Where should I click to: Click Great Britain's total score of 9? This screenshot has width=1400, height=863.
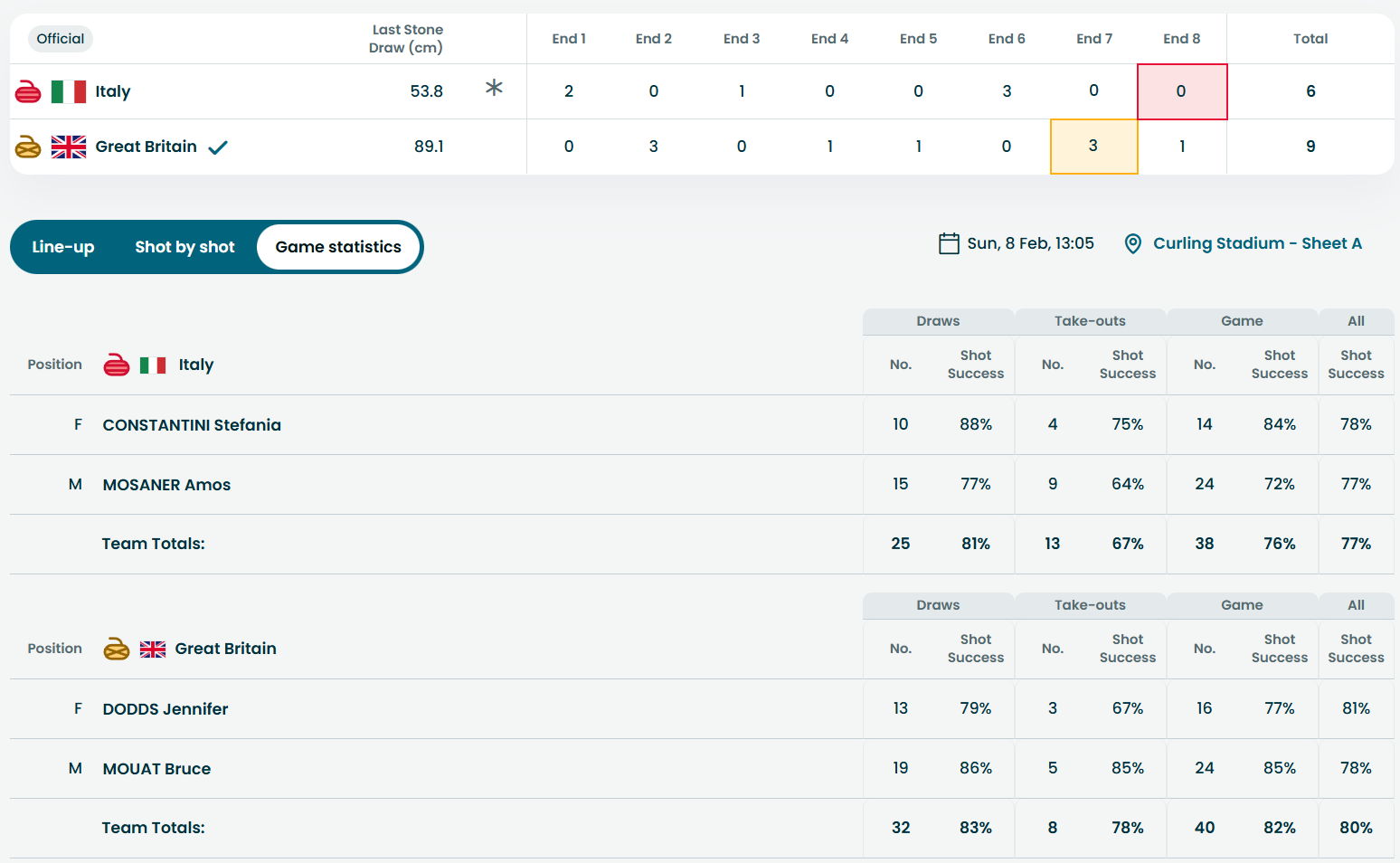tap(1310, 147)
